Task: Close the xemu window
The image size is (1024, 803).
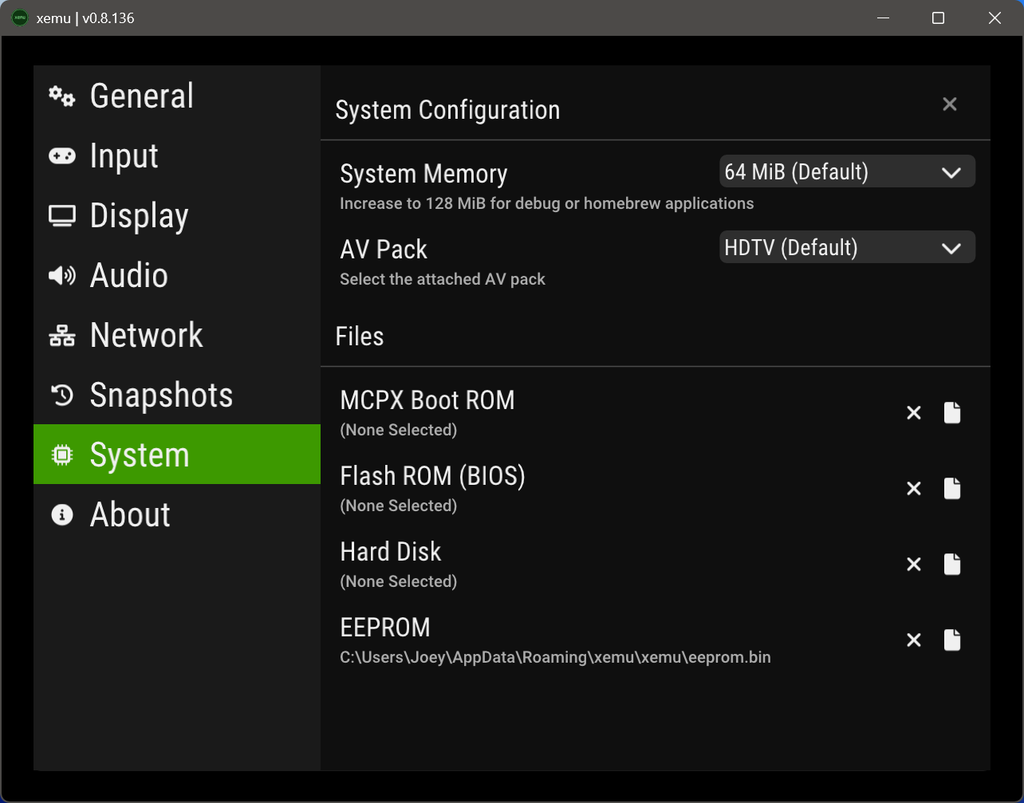Action: (x=995, y=18)
